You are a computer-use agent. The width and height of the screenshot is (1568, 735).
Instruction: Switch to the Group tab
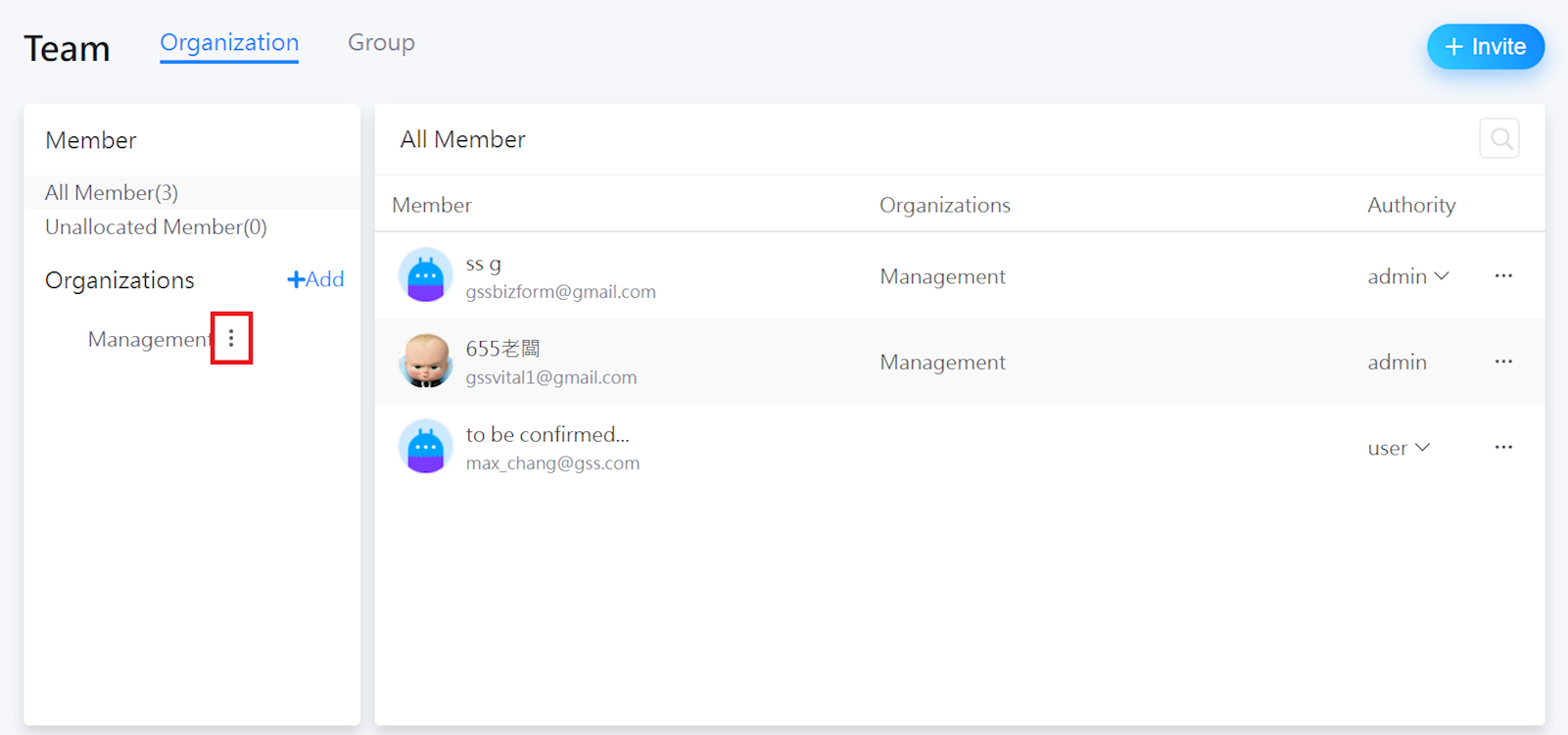(381, 43)
